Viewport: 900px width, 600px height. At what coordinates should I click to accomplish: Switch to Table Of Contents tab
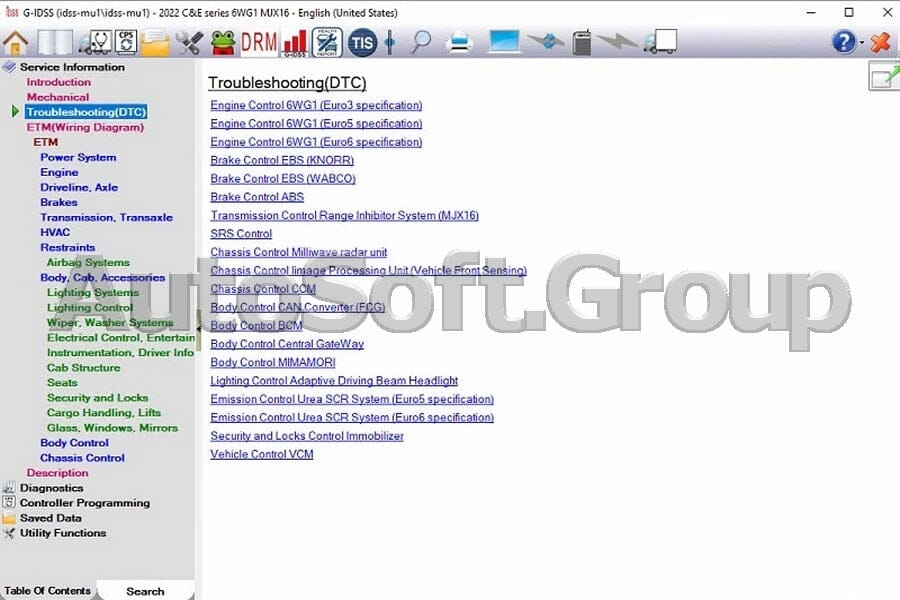[48, 590]
